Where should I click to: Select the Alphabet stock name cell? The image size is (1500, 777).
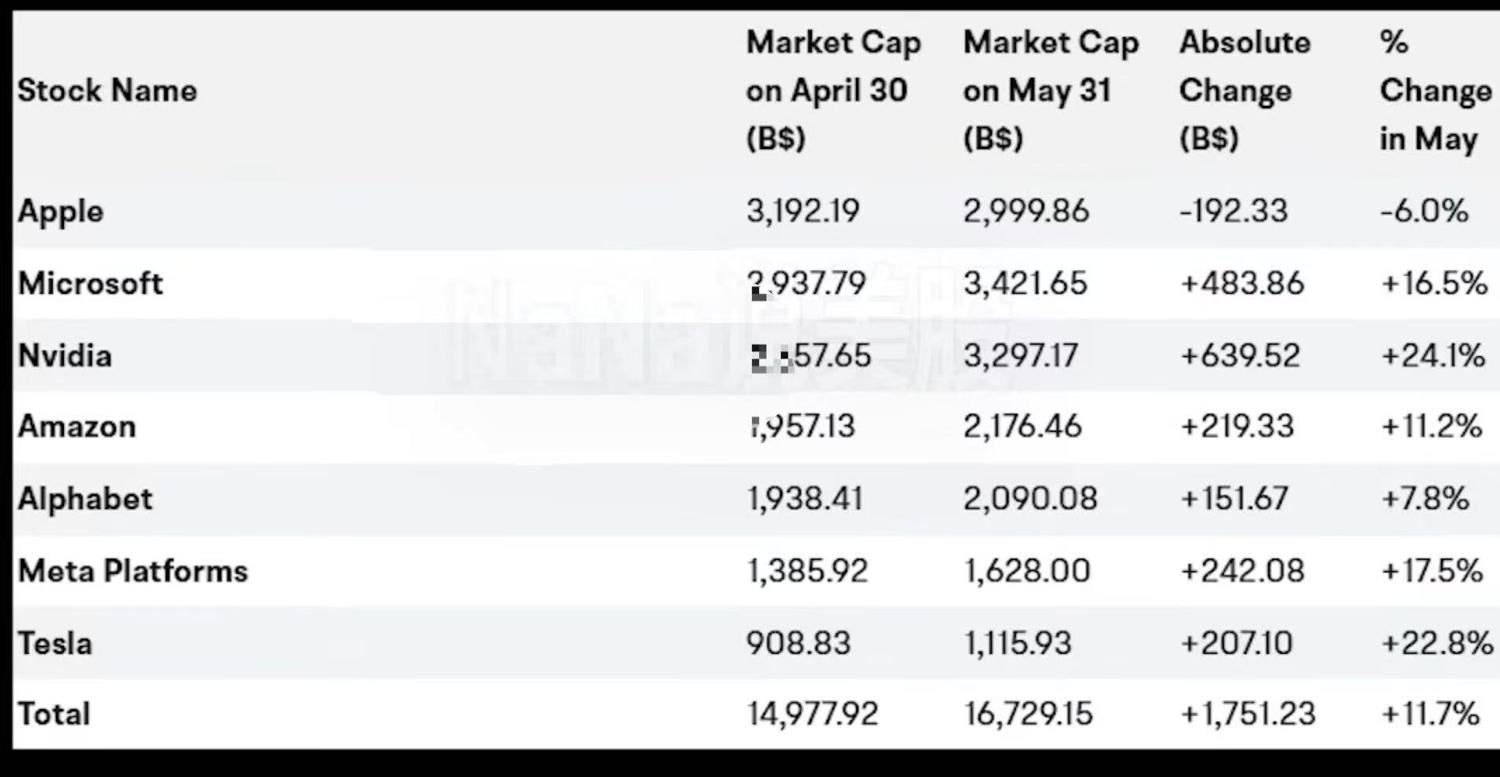85,499
